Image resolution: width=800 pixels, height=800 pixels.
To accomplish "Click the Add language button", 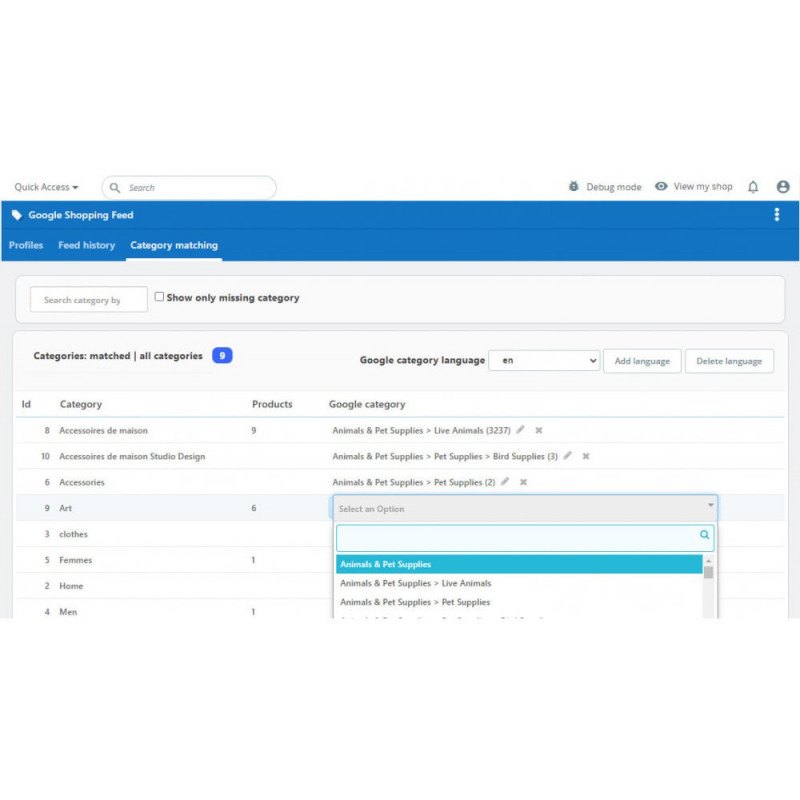I will point(642,361).
